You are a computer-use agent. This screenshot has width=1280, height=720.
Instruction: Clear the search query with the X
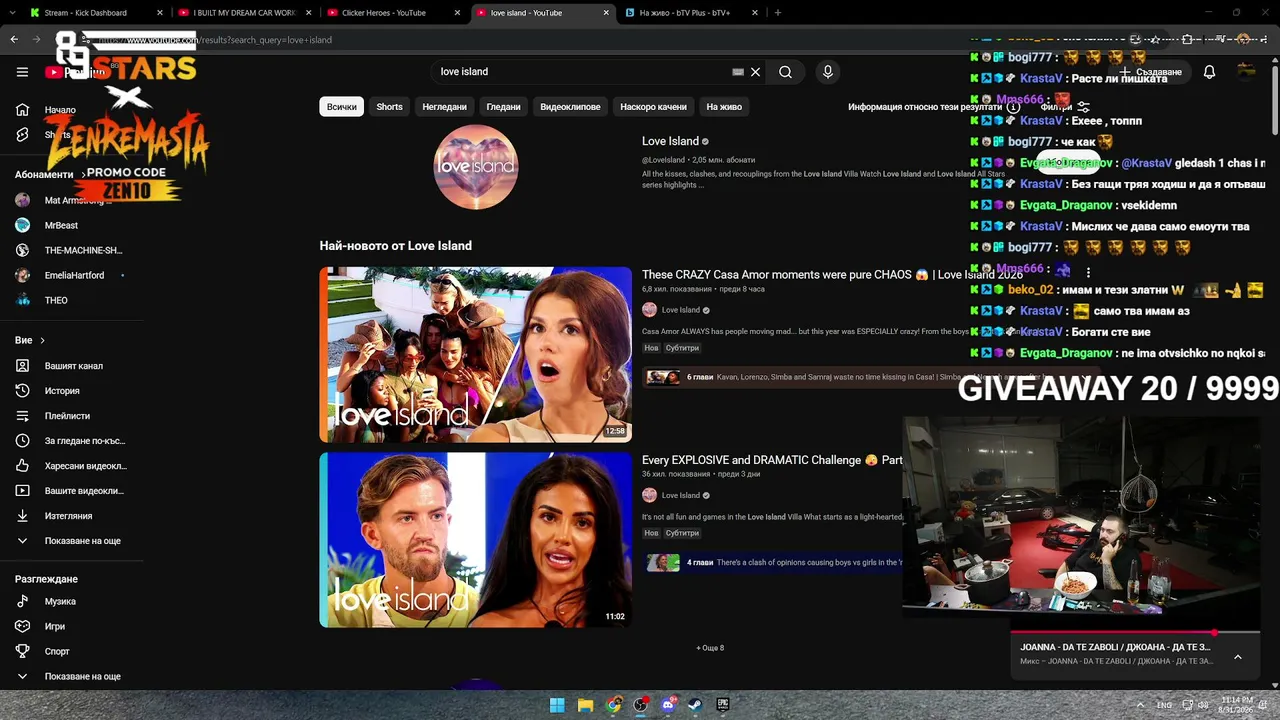coord(756,72)
